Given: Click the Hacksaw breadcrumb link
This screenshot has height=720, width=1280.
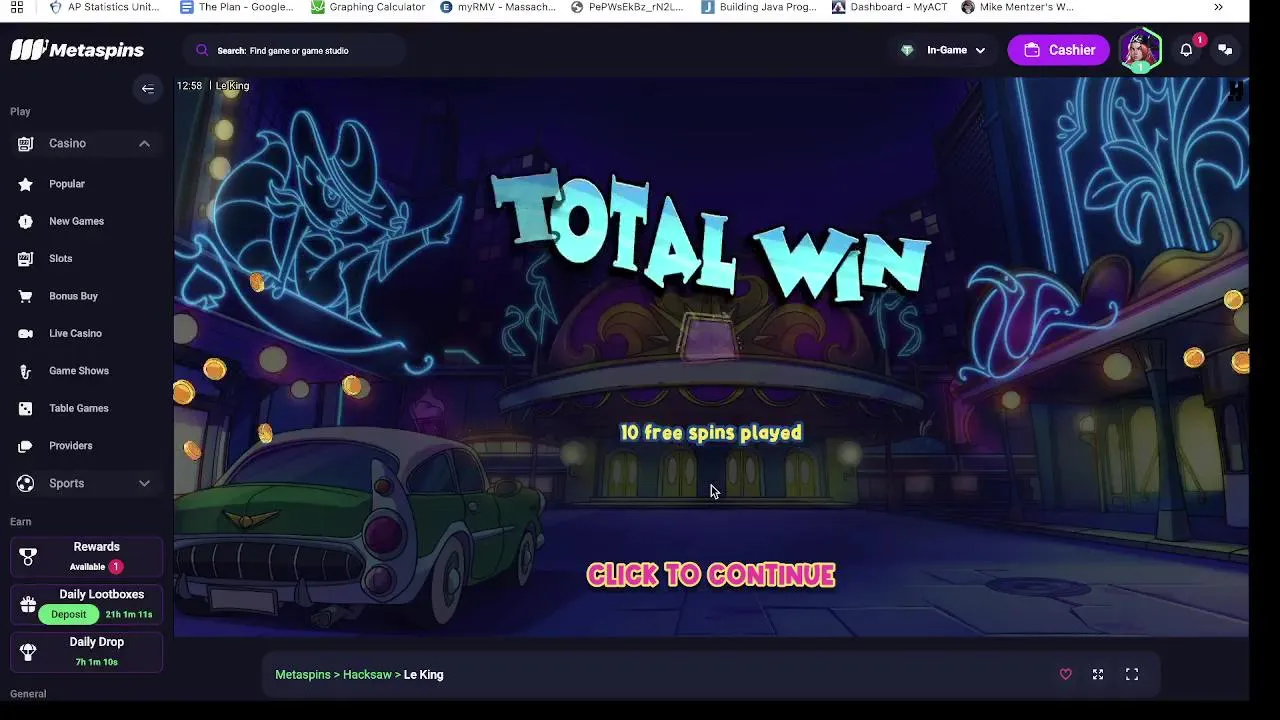Looking at the screenshot, I should point(367,675).
